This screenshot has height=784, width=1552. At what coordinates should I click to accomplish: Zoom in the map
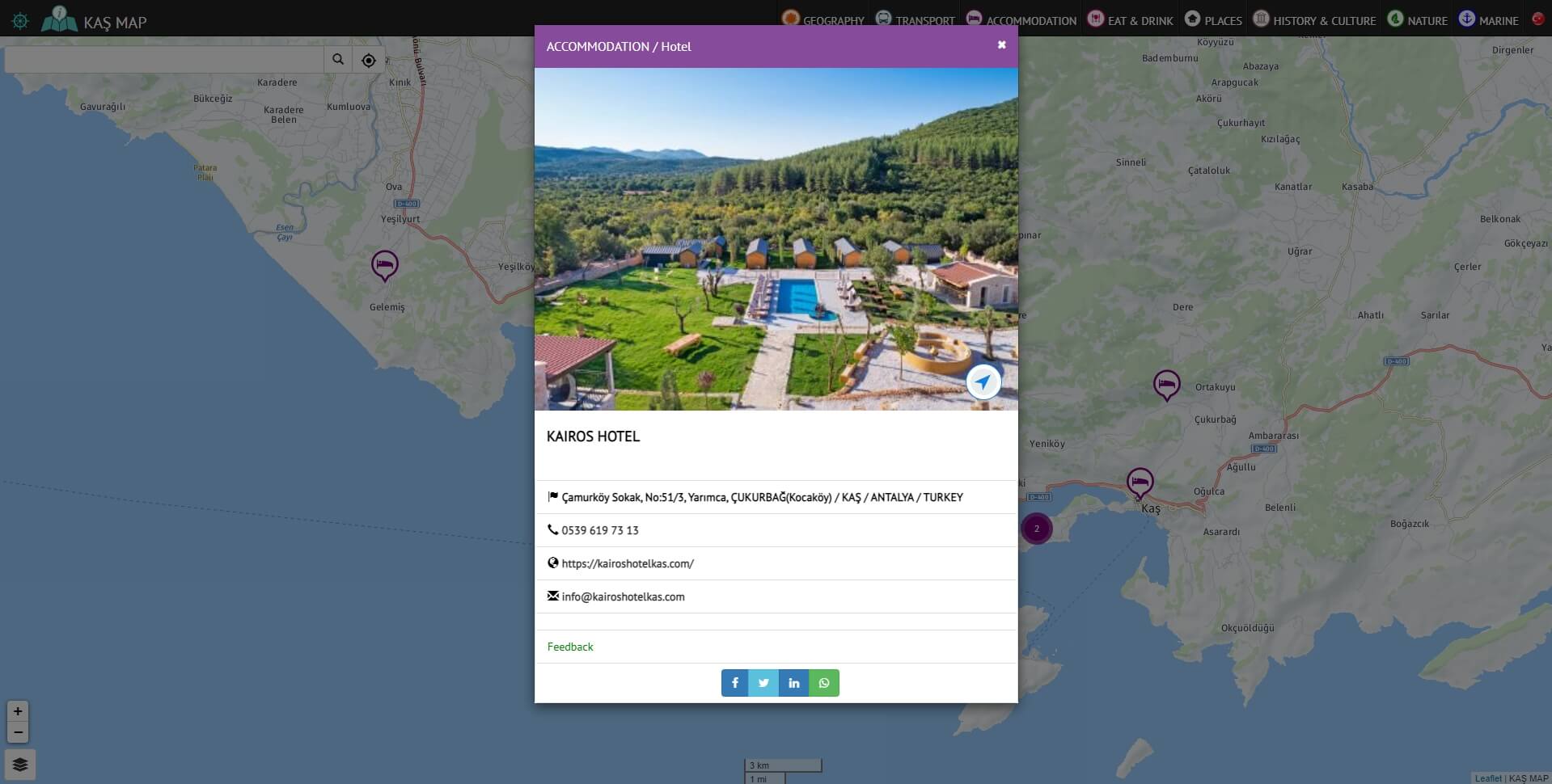tap(18, 711)
